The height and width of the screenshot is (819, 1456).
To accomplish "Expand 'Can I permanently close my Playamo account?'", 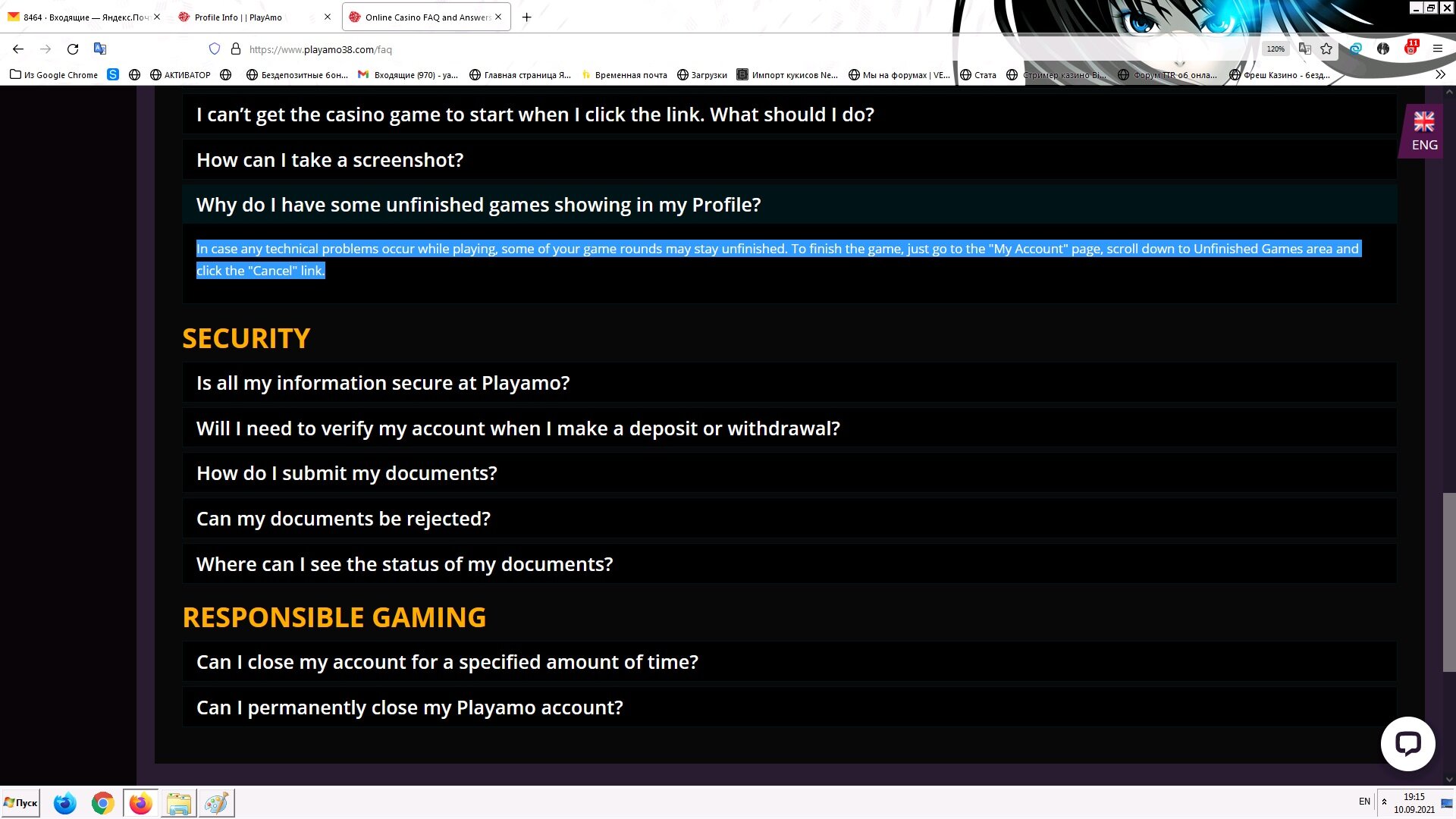I will pos(409,708).
